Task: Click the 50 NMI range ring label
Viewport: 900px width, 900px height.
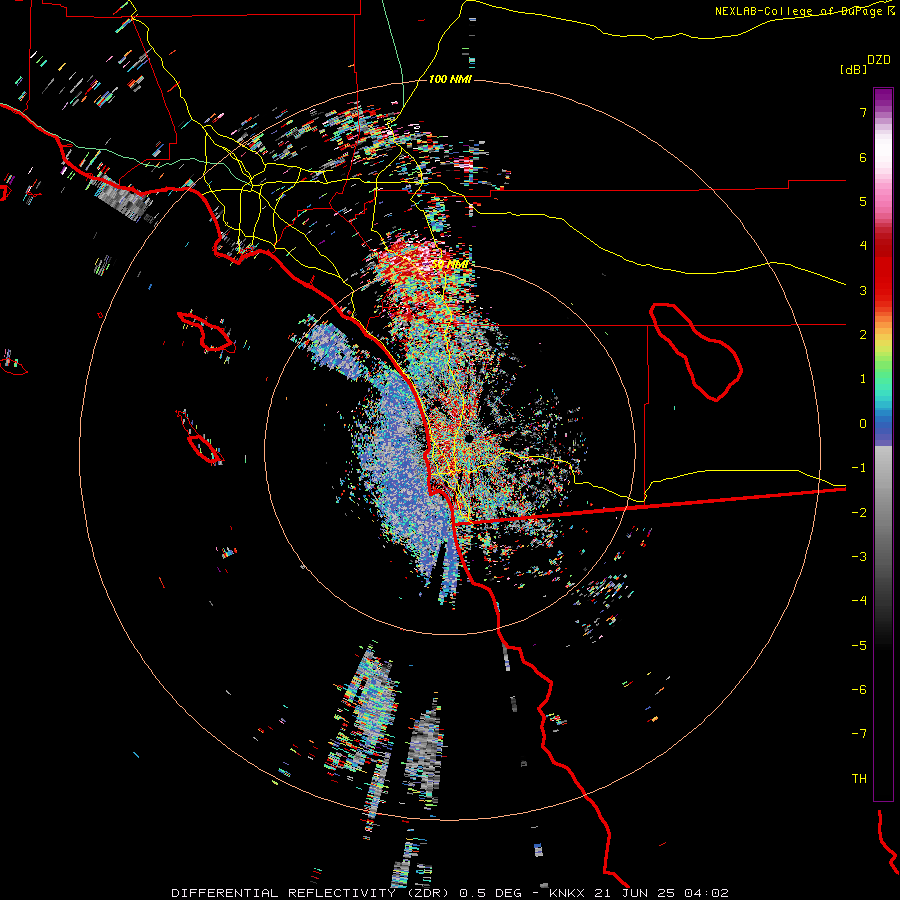Action: [x=450, y=265]
